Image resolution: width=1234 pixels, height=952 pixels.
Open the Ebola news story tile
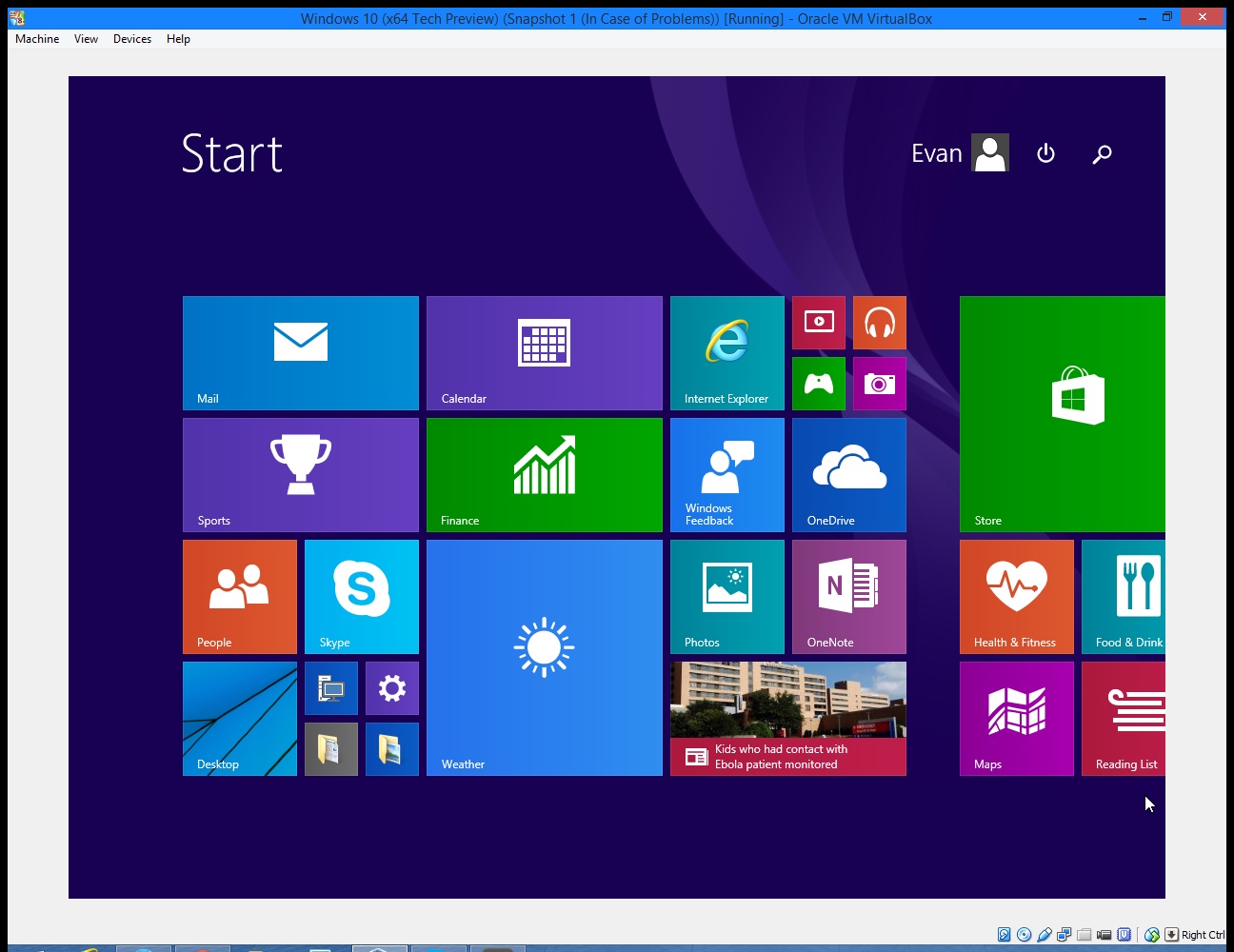788,719
